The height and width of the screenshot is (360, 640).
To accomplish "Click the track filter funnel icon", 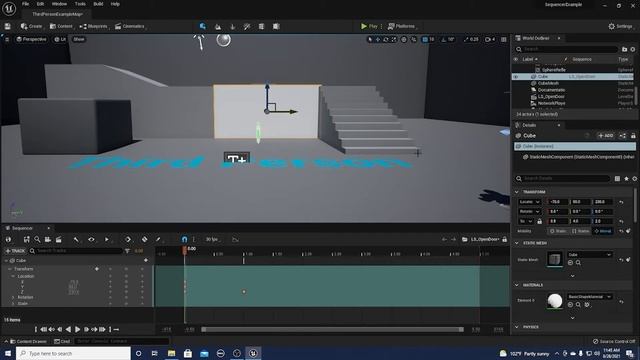I will coord(127,251).
